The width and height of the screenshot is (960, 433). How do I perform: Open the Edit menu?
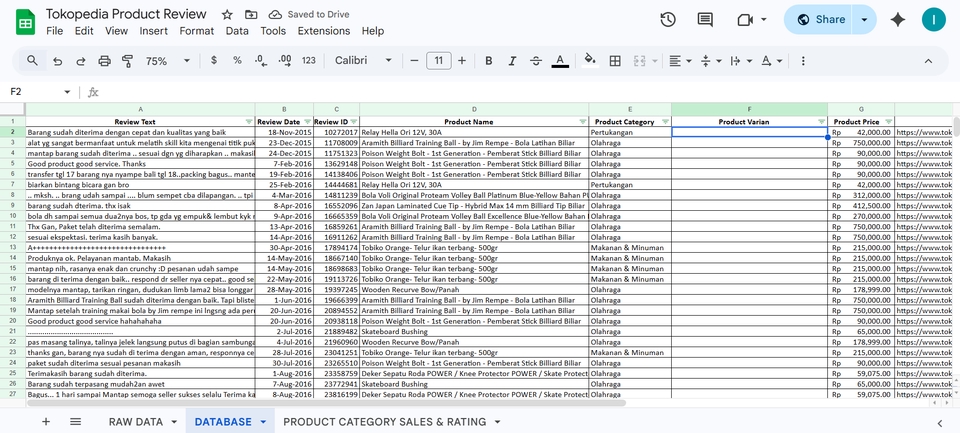click(x=84, y=31)
